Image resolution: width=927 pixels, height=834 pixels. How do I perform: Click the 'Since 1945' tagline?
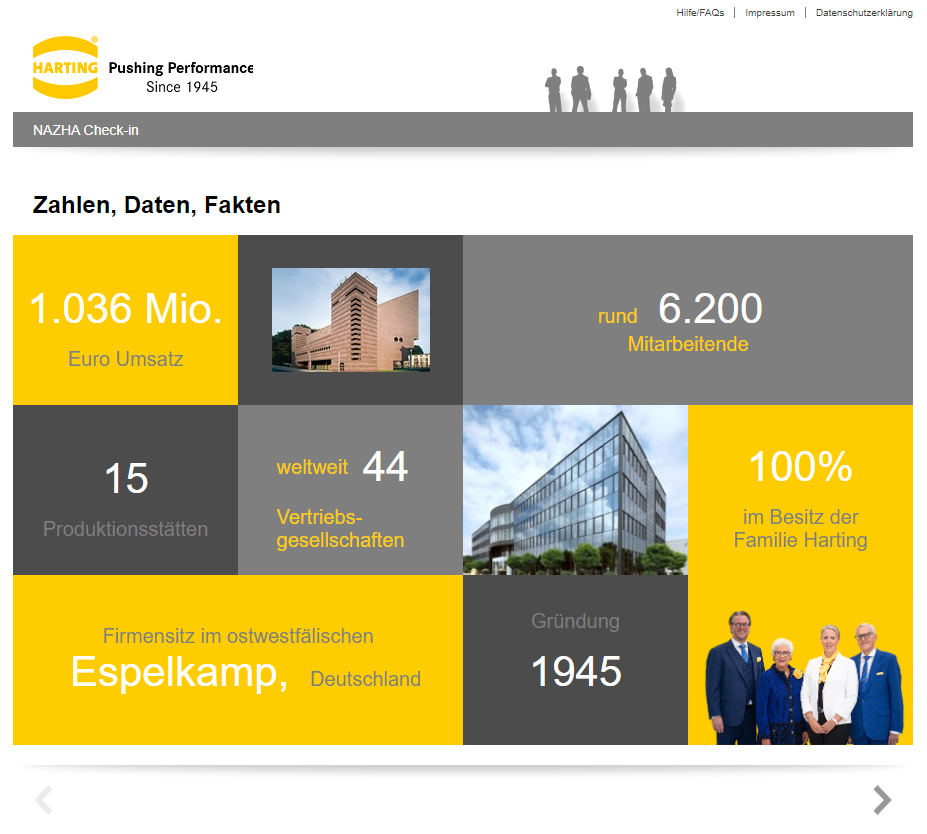(x=182, y=87)
